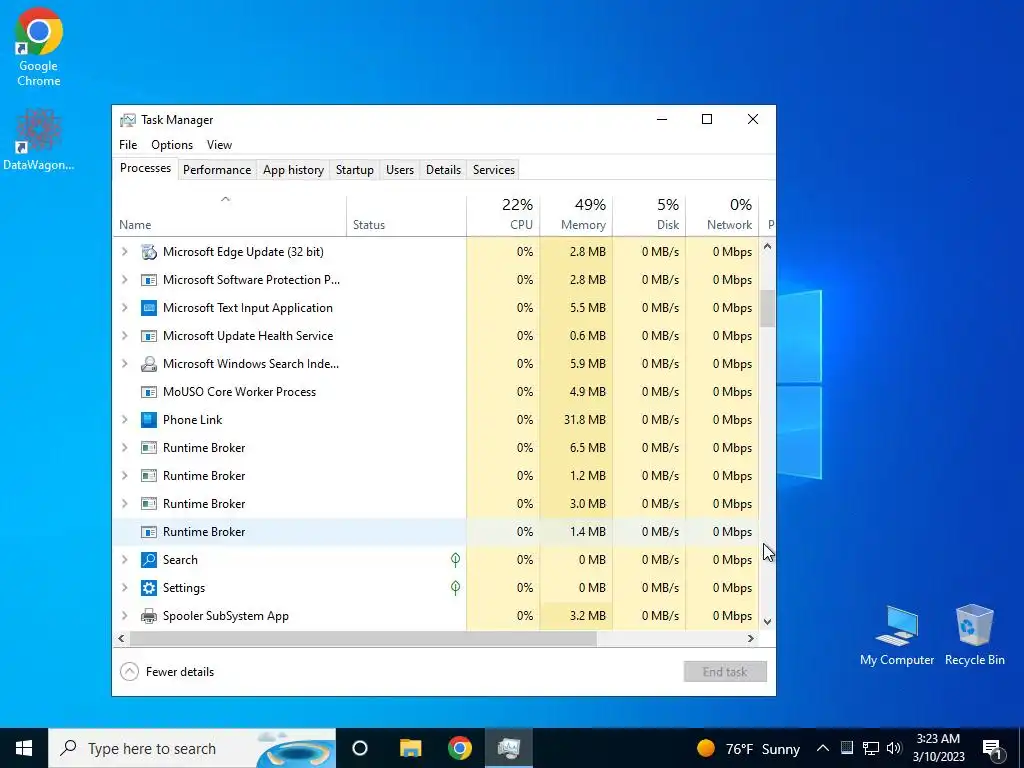1024x768 pixels.
Task: Open the DataWagon desktop shortcut
Action: coord(39,139)
